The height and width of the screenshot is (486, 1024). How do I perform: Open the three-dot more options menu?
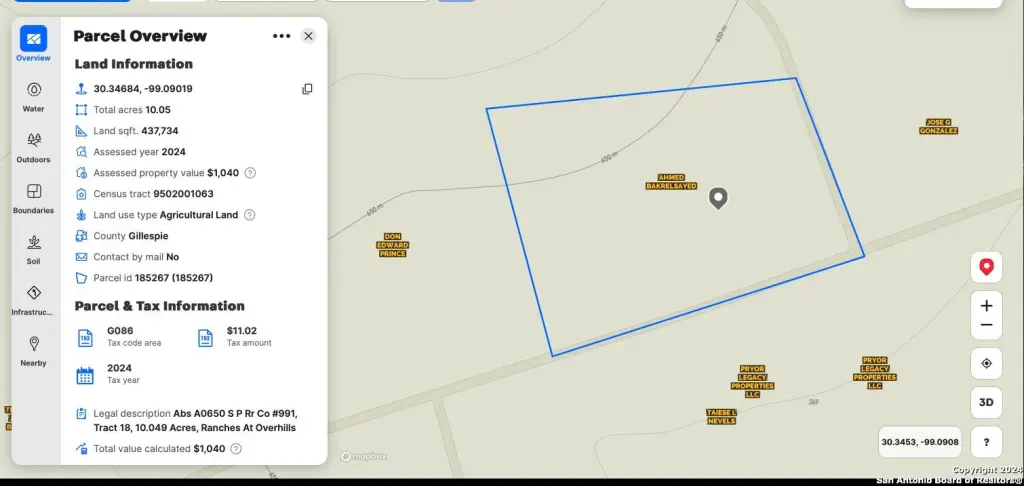pyautogui.click(x=281, y=36)
